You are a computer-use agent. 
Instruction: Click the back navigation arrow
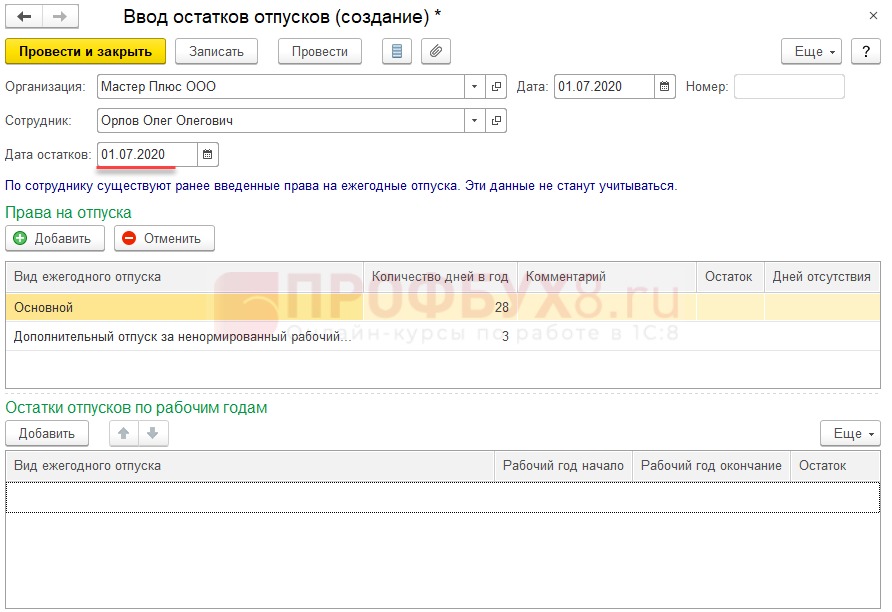click(x=24, y=17)
